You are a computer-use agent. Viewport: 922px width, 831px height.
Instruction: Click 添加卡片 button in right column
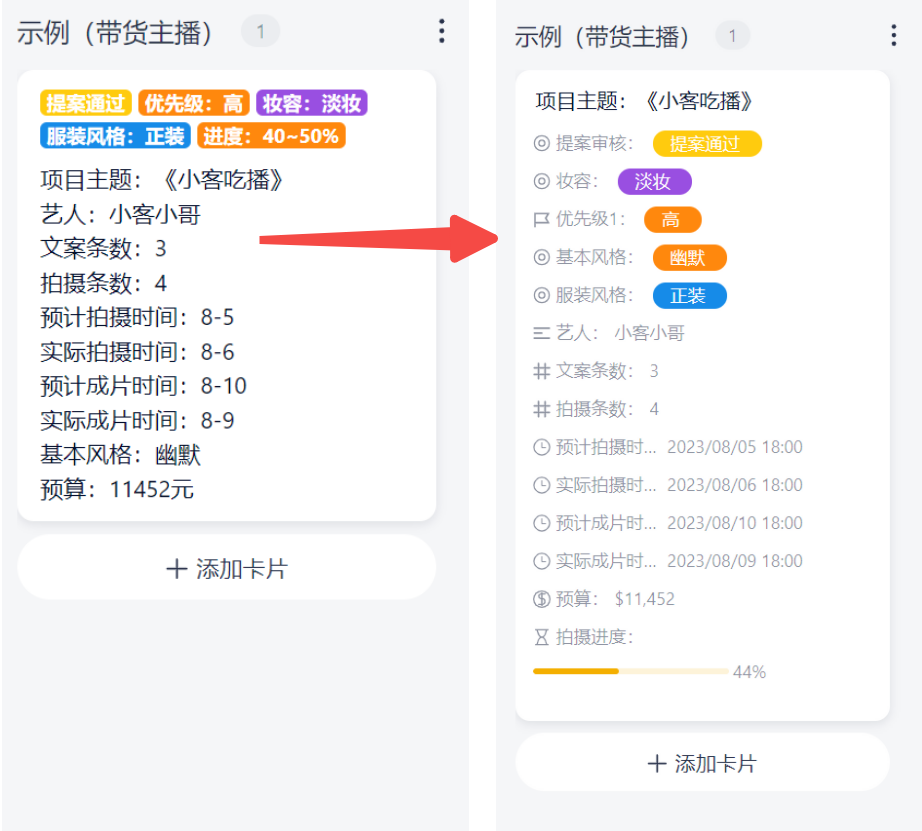(702, 763)
